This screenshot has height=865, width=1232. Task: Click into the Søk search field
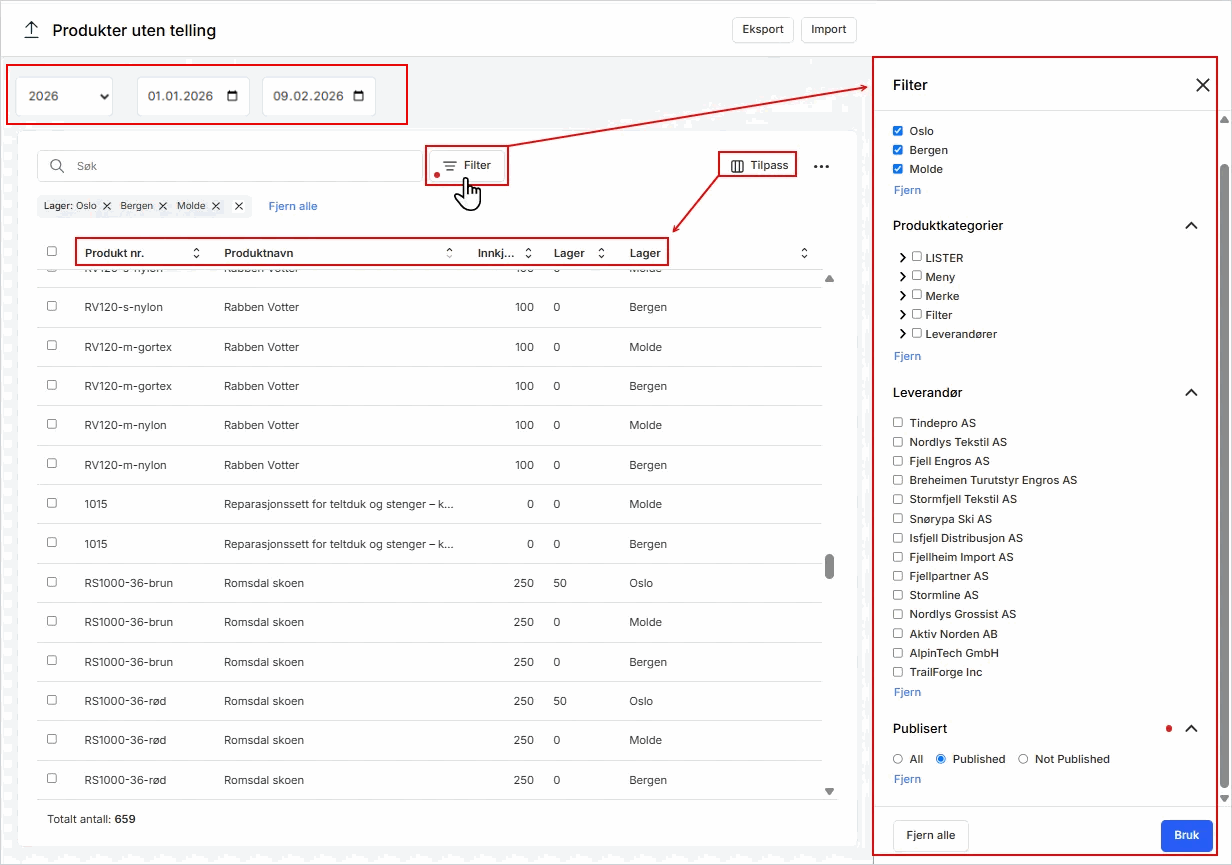(x=240, y=166)
